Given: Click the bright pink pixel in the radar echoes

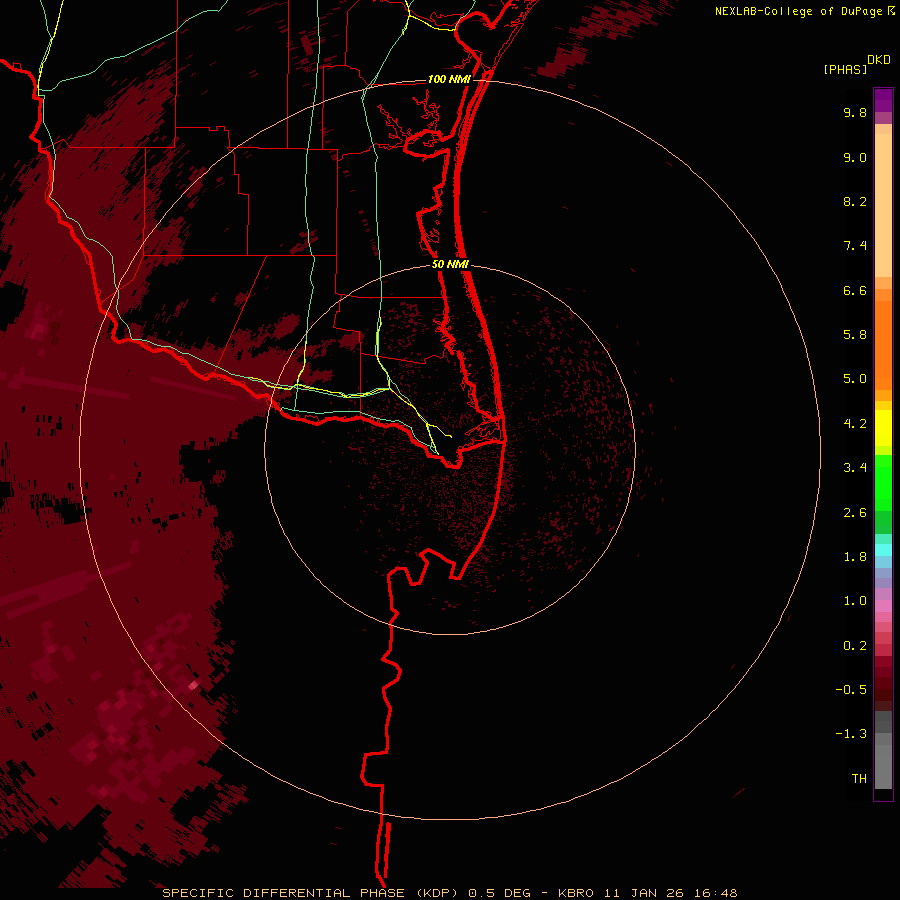Looking at the screenshot, I should point(193,685).
